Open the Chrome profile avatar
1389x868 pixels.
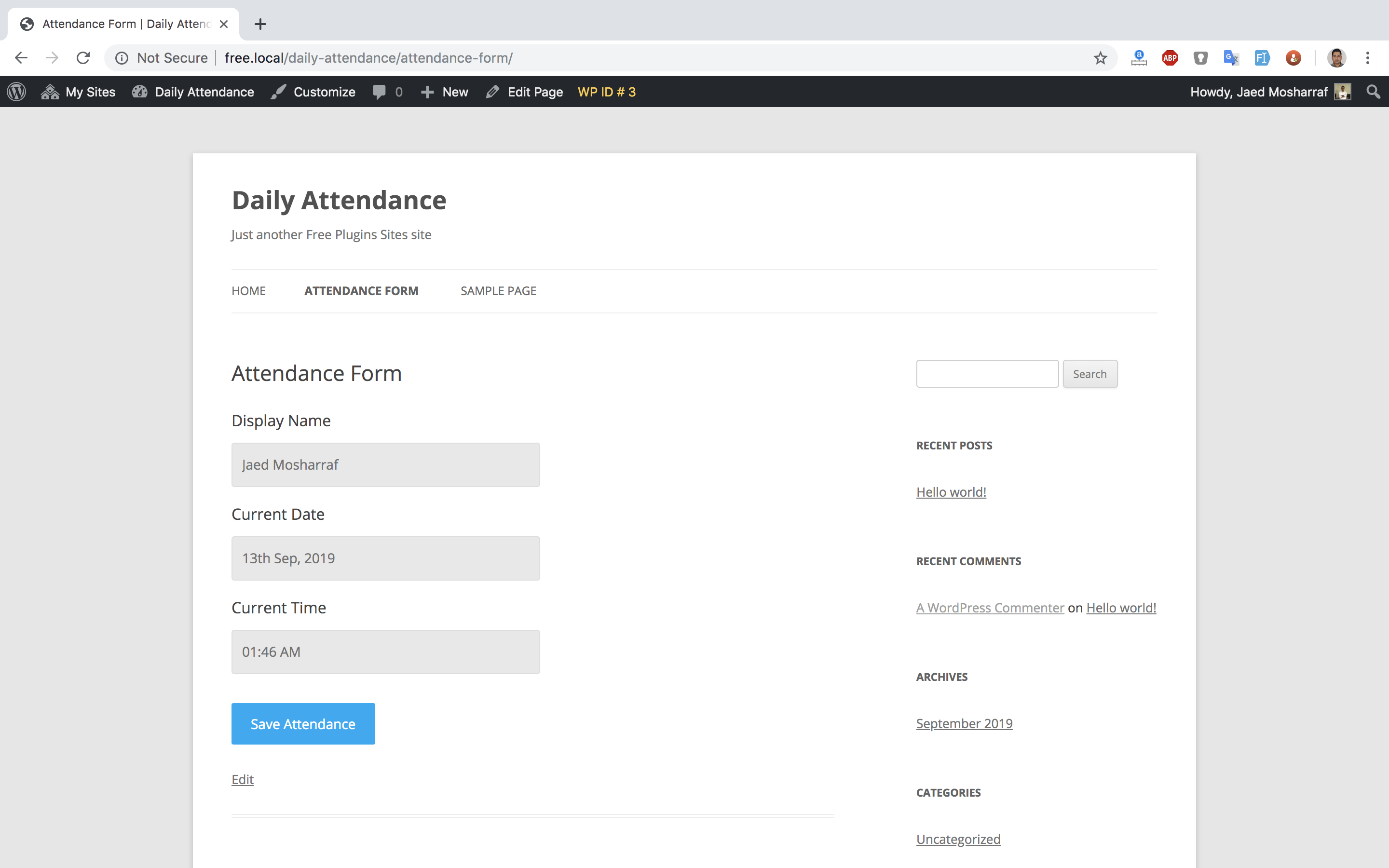(1336, 58)
